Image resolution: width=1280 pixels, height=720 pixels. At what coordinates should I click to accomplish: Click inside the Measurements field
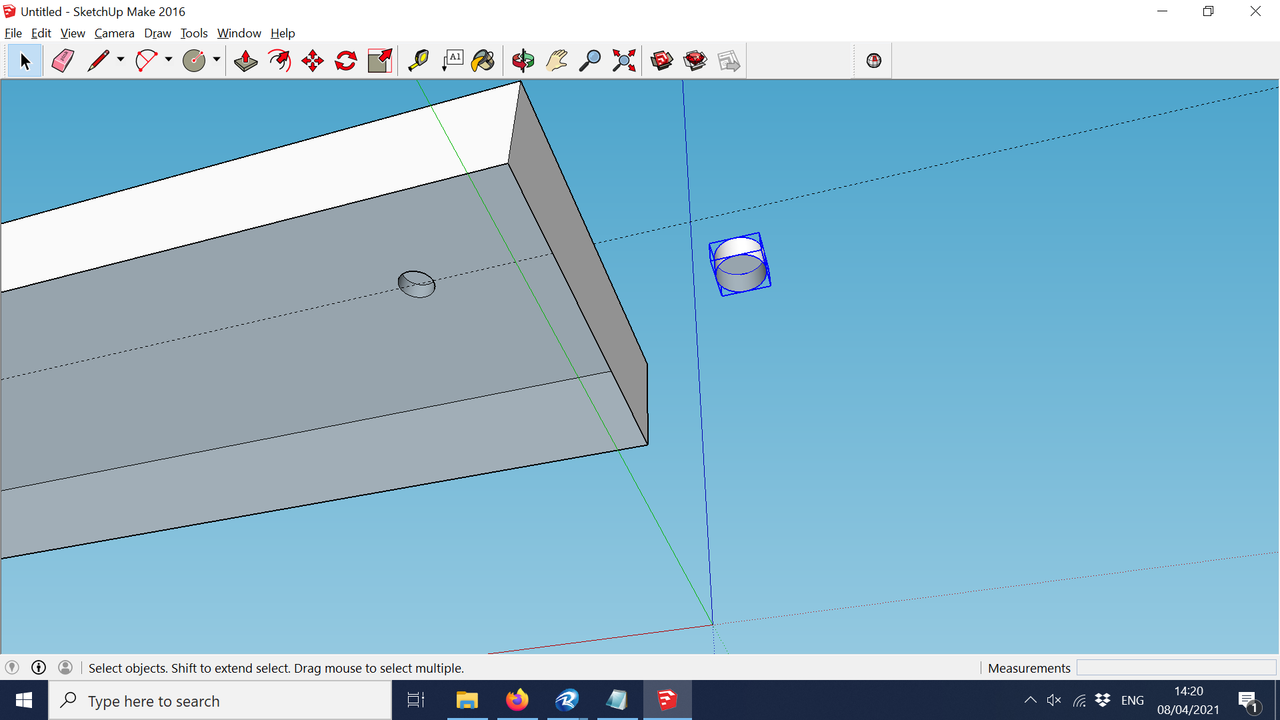tap(1176, 667)
